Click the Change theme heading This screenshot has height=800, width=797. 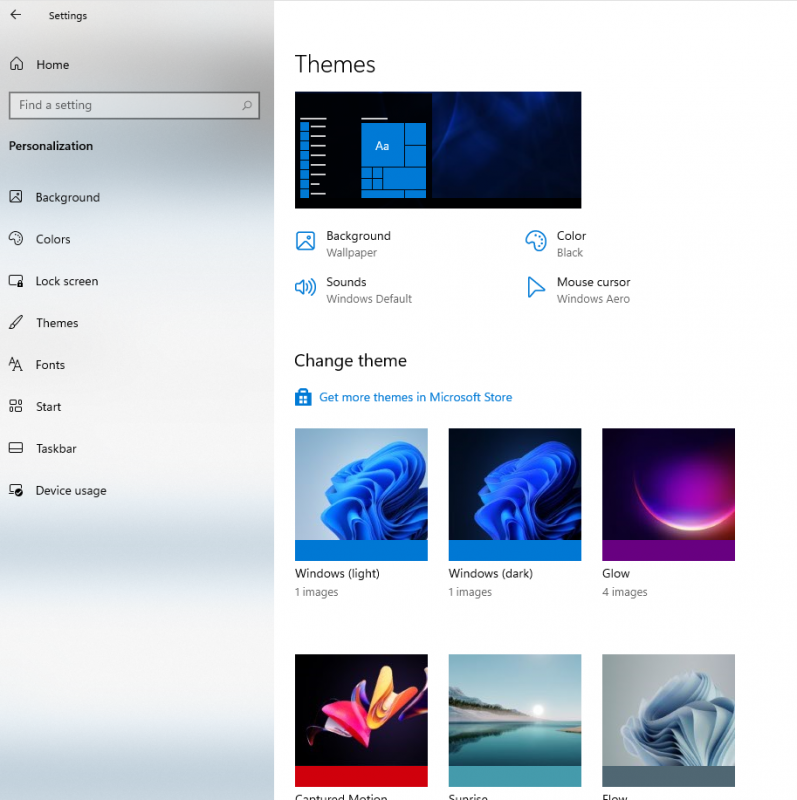pos(351,361)
